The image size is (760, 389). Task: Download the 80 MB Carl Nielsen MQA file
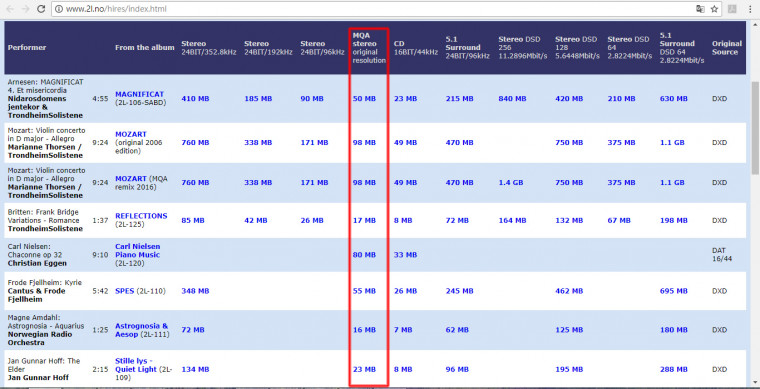[364, 255]
